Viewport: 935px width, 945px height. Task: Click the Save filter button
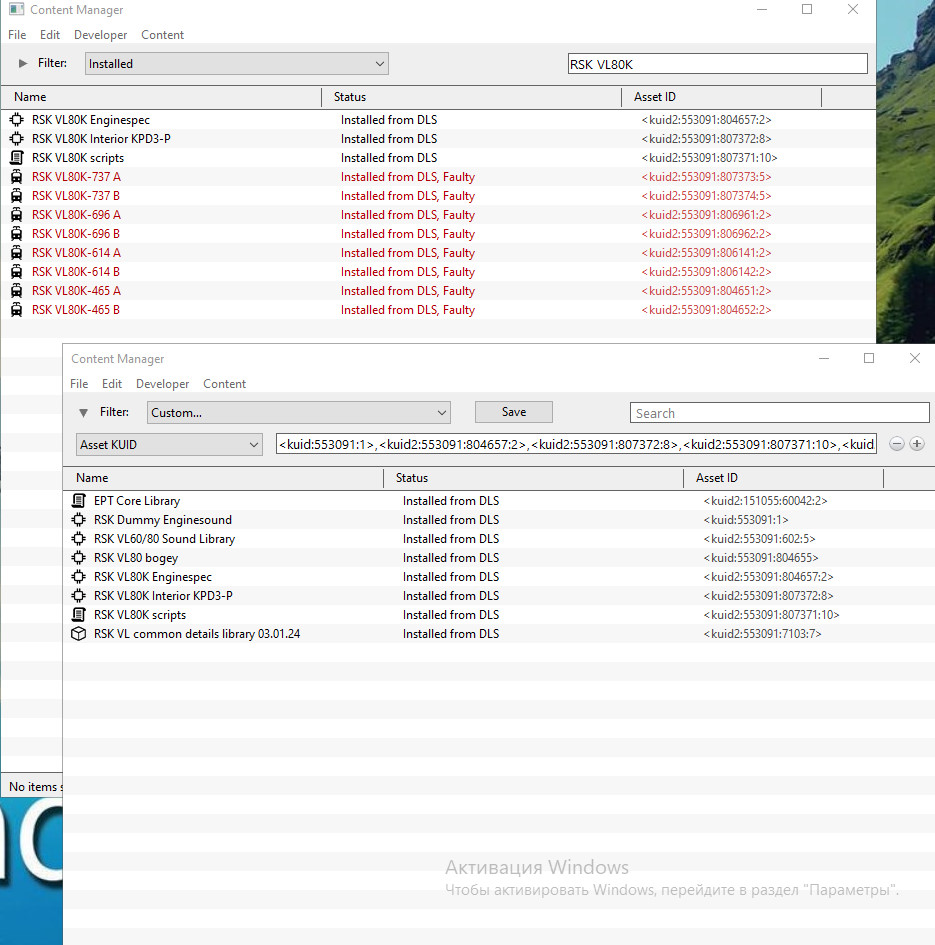(514, 412)
